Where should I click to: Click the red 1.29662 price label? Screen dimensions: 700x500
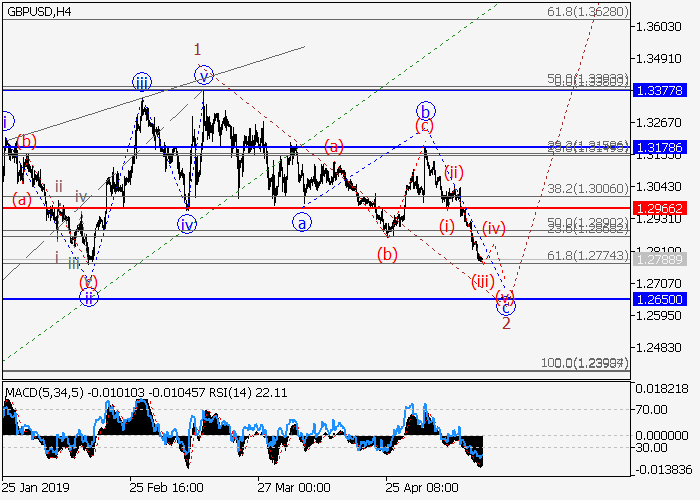[659, 208]
